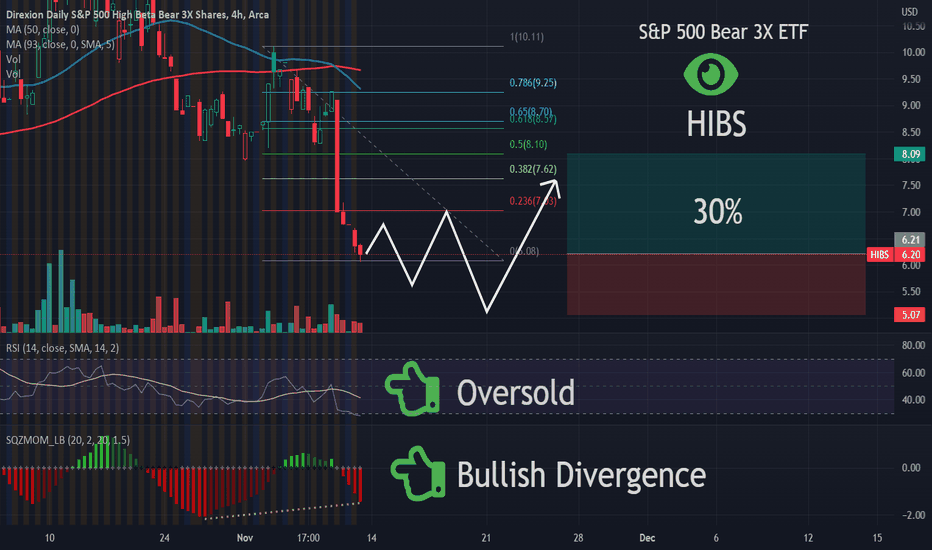Click '10.00' on the price axis

pyautogui.click(x=913, y=52)
